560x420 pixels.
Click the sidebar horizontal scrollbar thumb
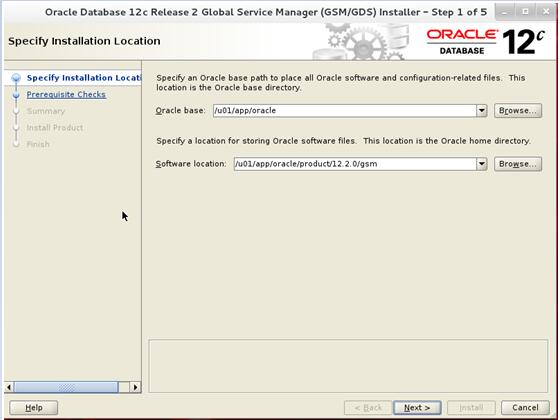(66, 387)
